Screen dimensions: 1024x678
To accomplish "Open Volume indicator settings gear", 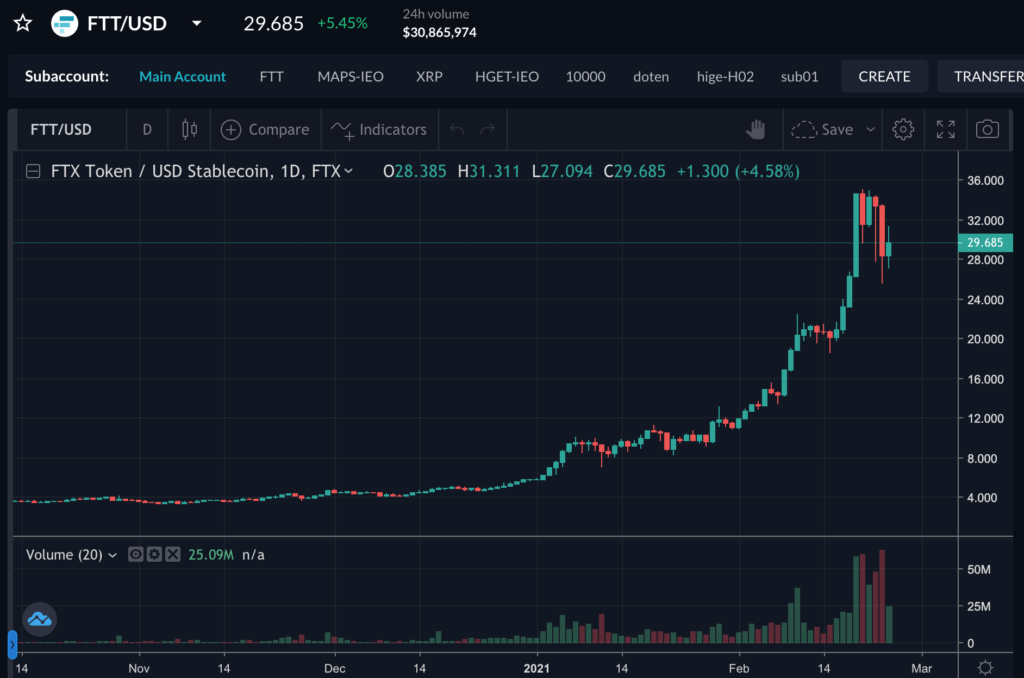I will (154, 555).
